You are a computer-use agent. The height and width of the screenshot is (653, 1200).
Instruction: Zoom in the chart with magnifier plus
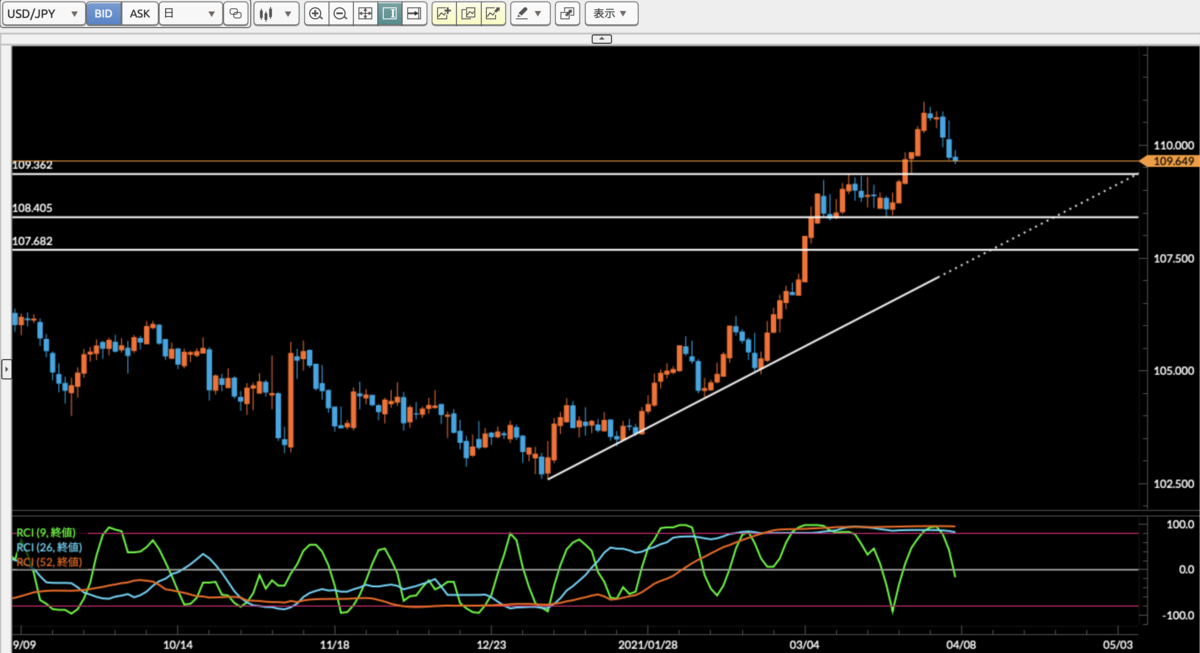click(x=316, y=14)
